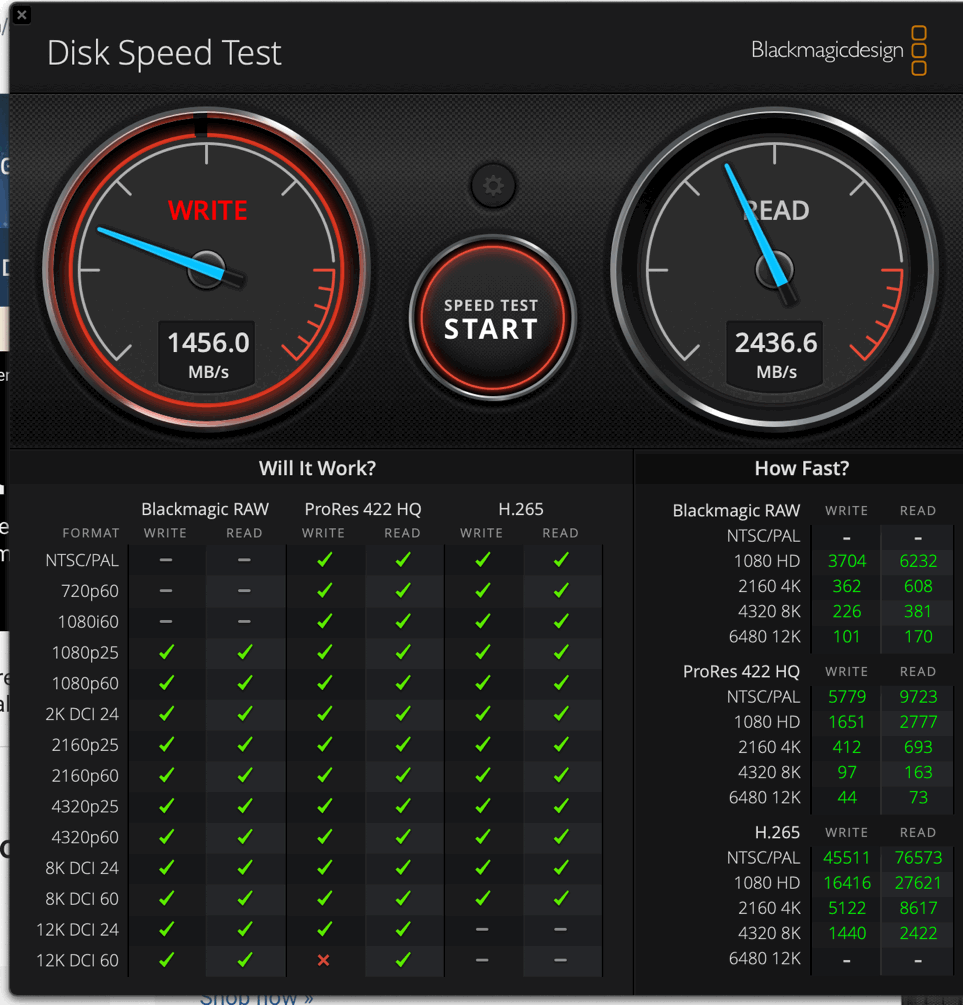
Task: Click the 8K DCI 60 Blackmagic RAW read checkmark
Action: [244, 899]
